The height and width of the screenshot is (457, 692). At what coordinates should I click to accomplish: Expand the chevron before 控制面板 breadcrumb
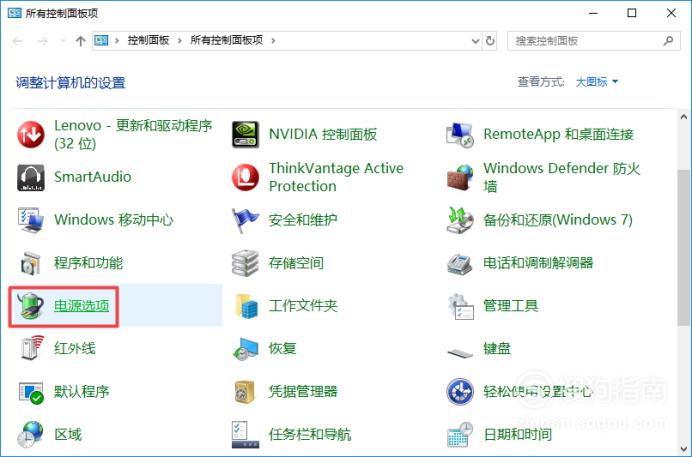point(117,41)
